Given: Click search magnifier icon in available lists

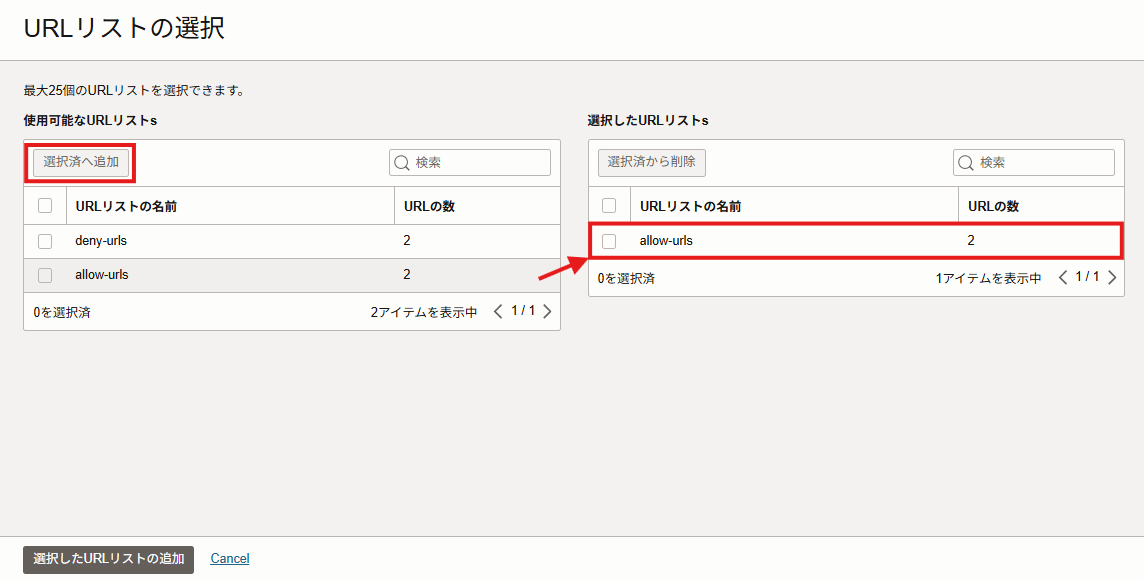Looking at the screenshot, I should [x=402, y=163].
